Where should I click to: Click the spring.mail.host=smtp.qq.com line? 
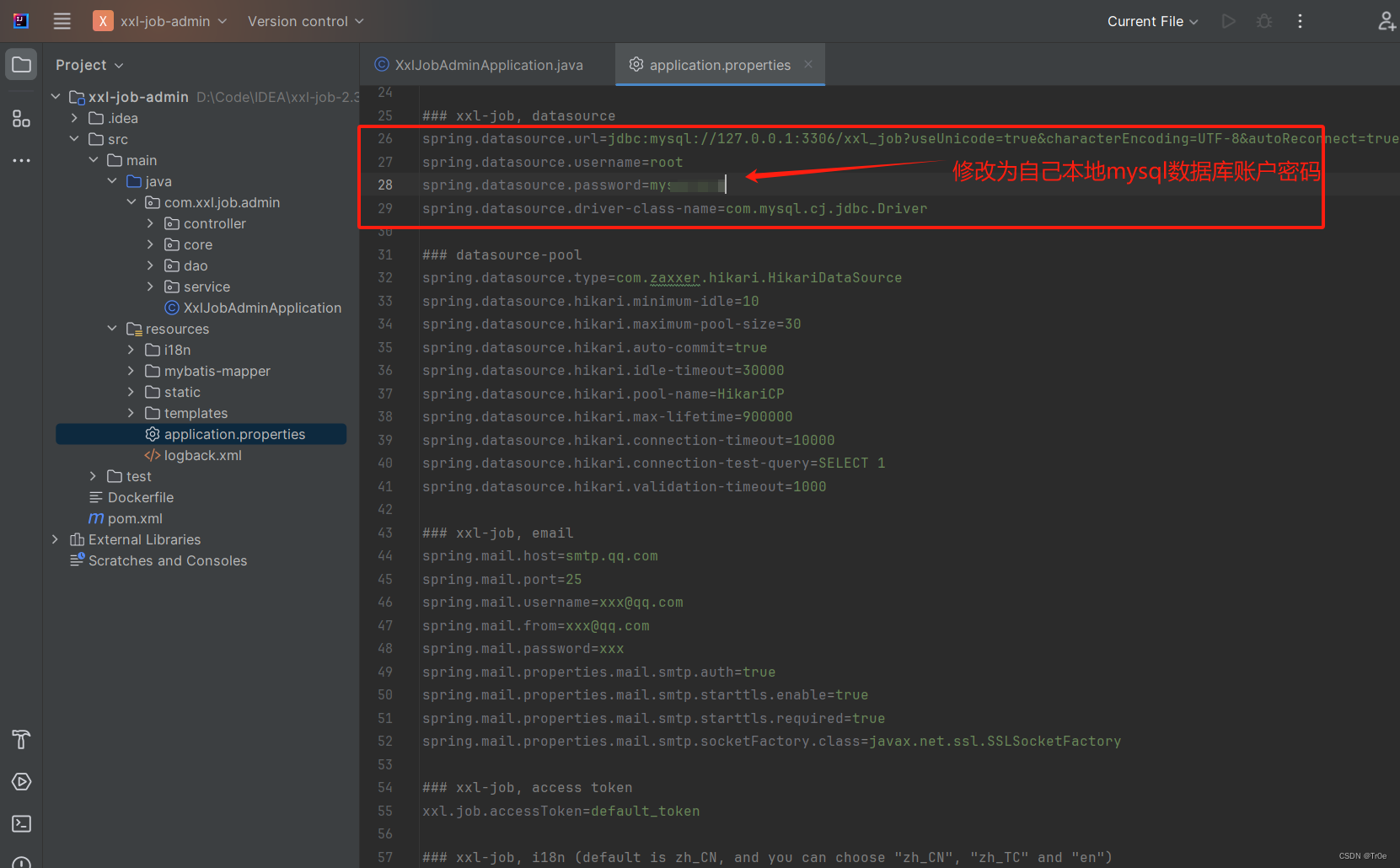coord(540,555)
